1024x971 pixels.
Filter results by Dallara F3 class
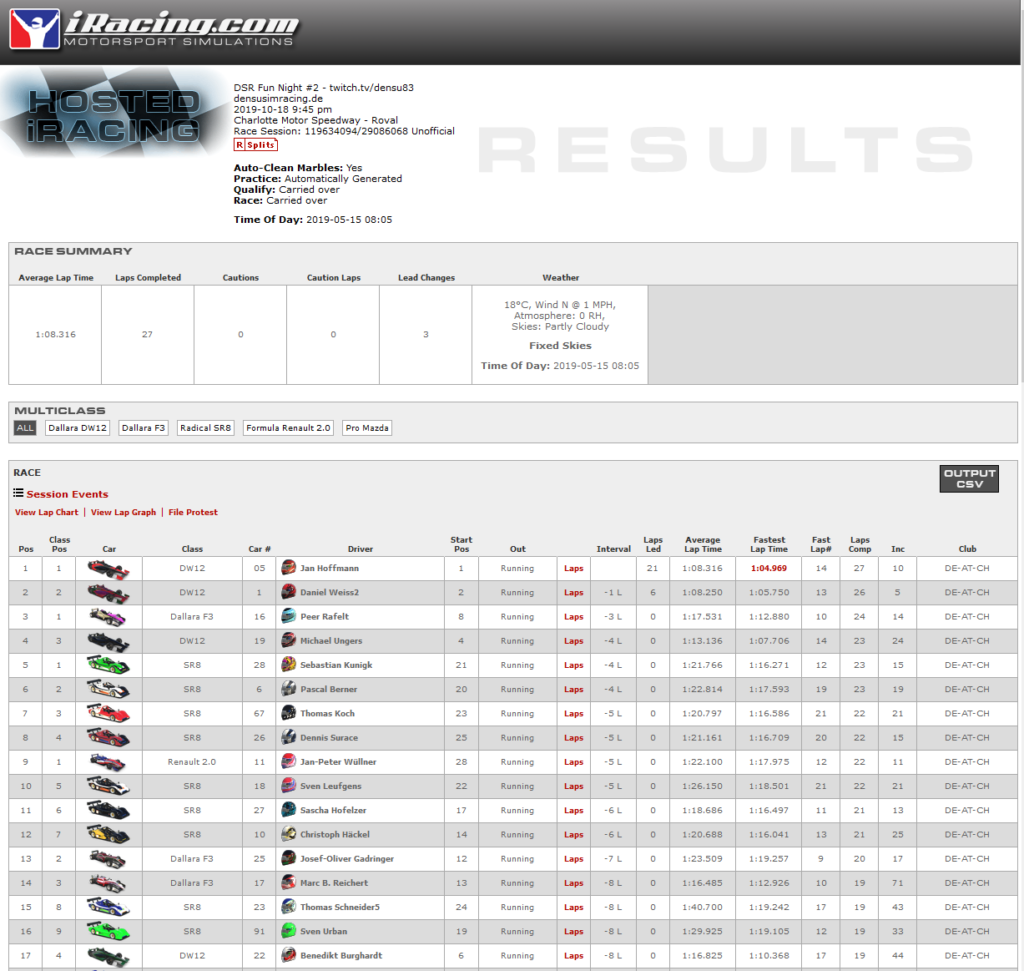pyautogui.click(x=143, y=428)
